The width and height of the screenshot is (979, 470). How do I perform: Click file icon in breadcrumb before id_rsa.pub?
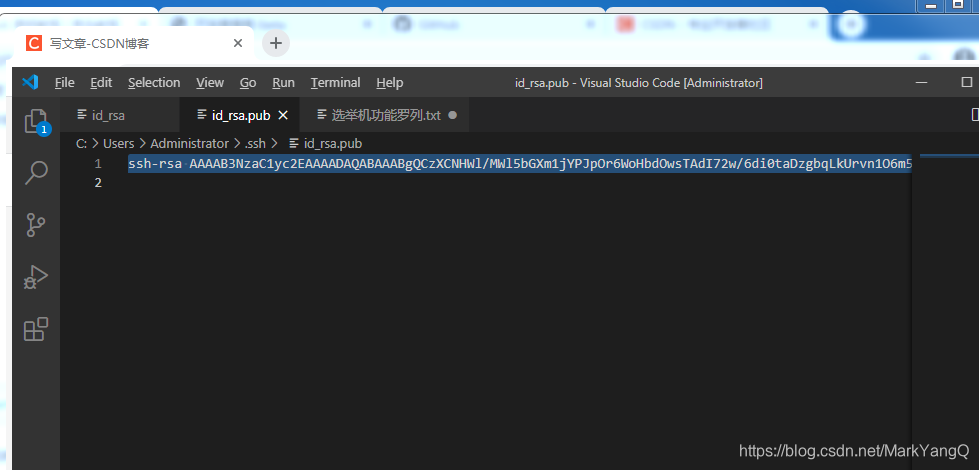coord(293,144)
